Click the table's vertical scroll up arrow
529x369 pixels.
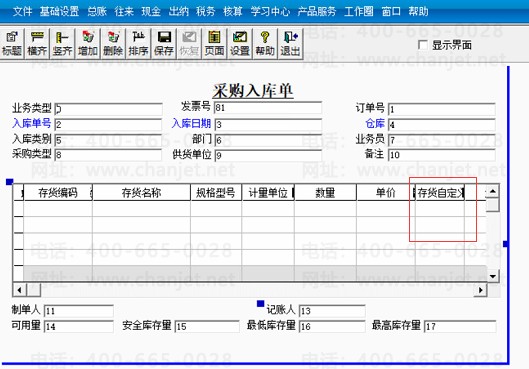(x=493, y=192)
